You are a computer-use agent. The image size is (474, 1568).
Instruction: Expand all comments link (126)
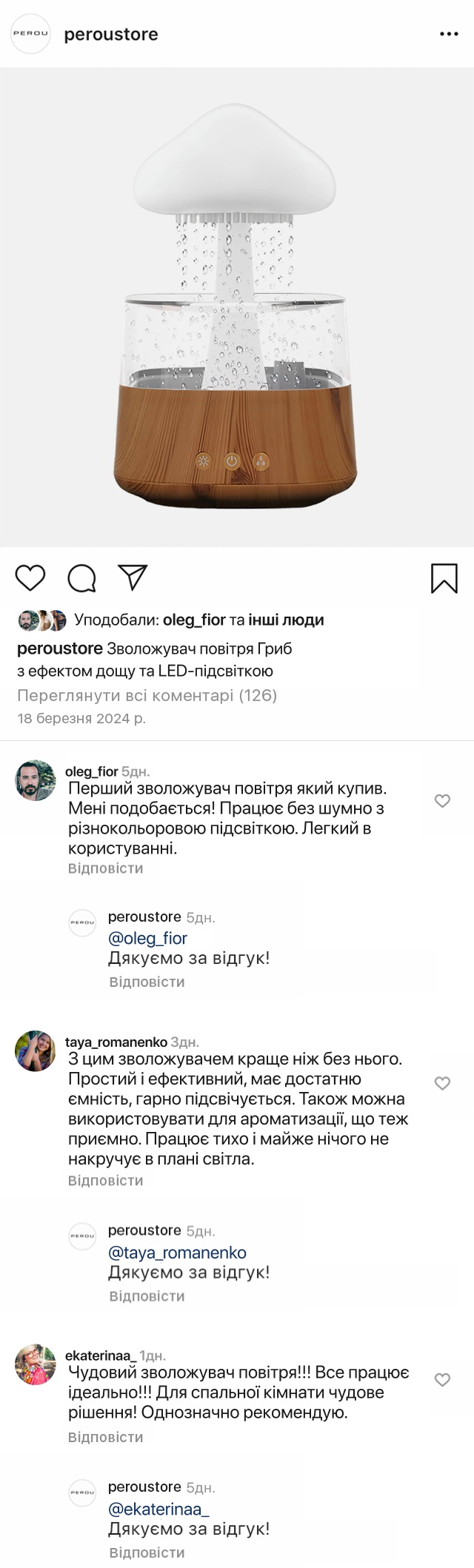pos(147,695)
